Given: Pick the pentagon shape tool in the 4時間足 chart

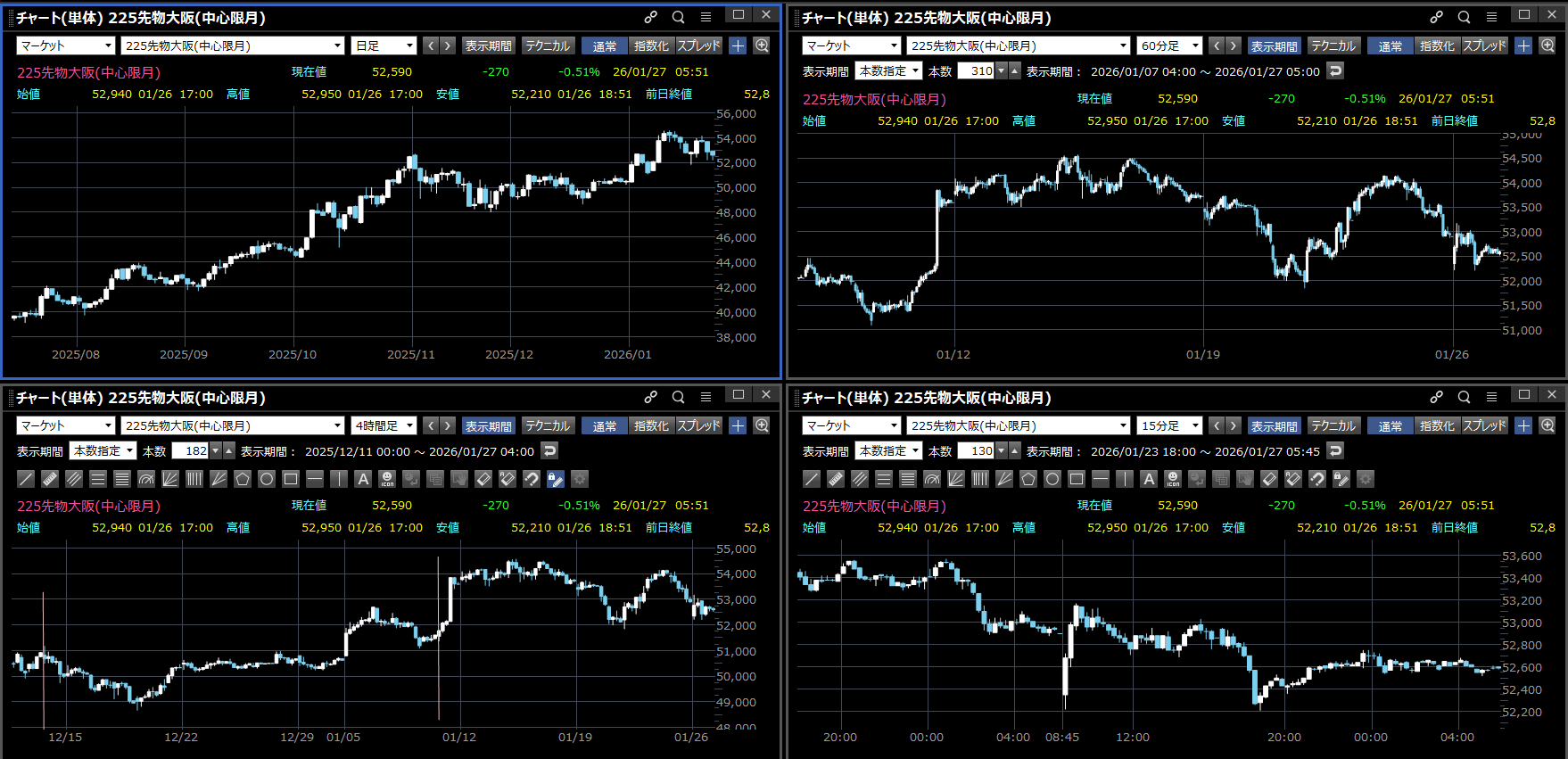Looking at the screenshot, I should point(243,479).
